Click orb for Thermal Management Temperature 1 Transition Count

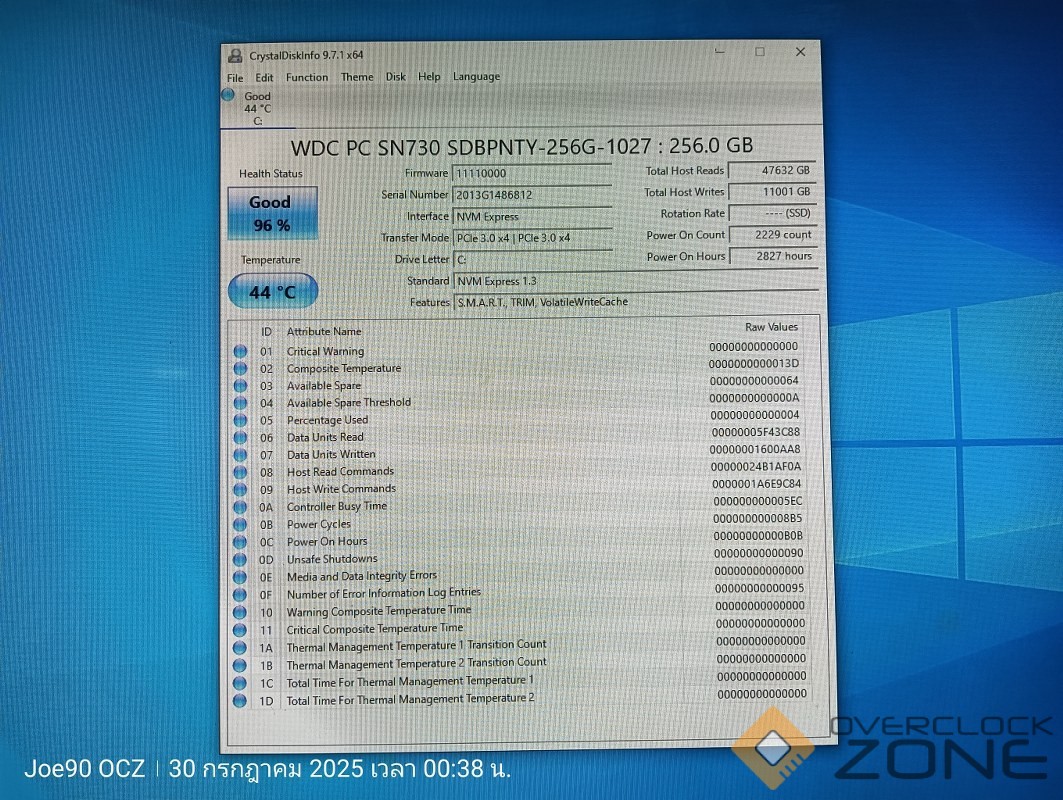pyautogui.click(x=240, y=648)
